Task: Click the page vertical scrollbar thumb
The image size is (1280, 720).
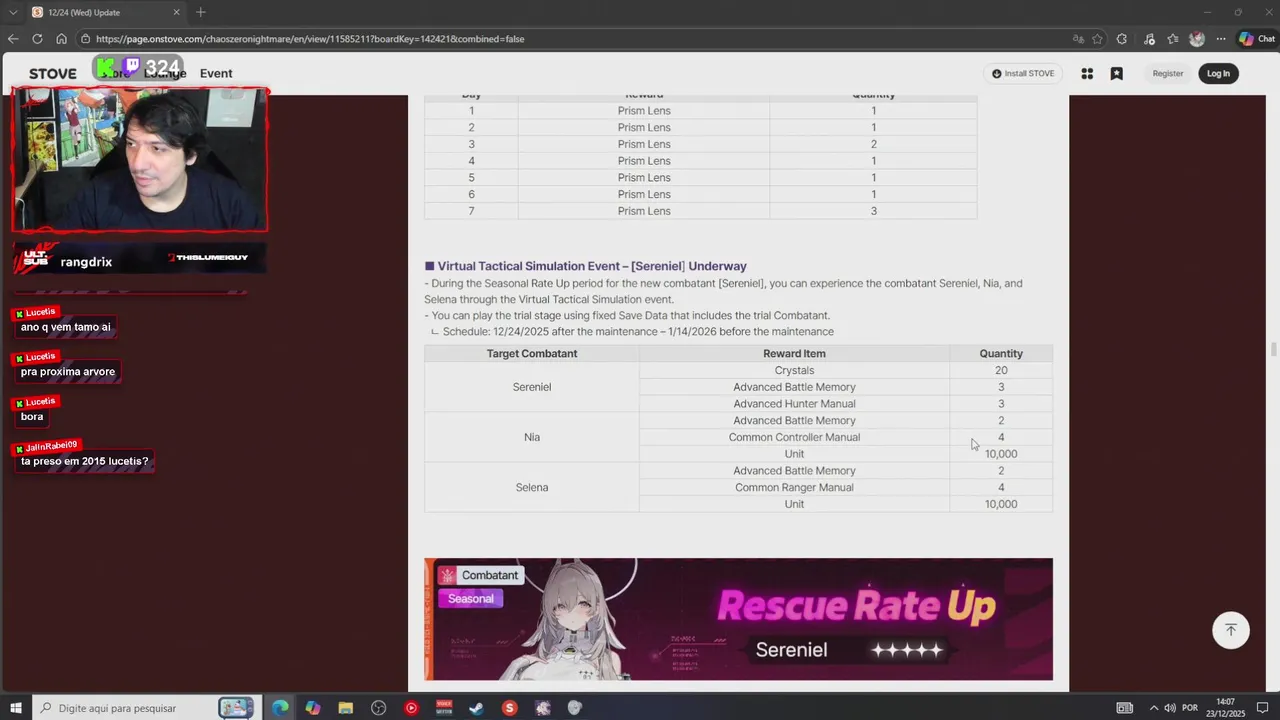Action: point(1273,349)
